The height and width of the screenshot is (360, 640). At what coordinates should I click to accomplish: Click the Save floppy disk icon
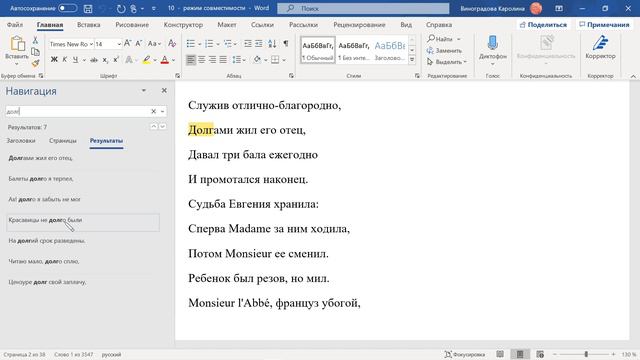tap(88, 8)
